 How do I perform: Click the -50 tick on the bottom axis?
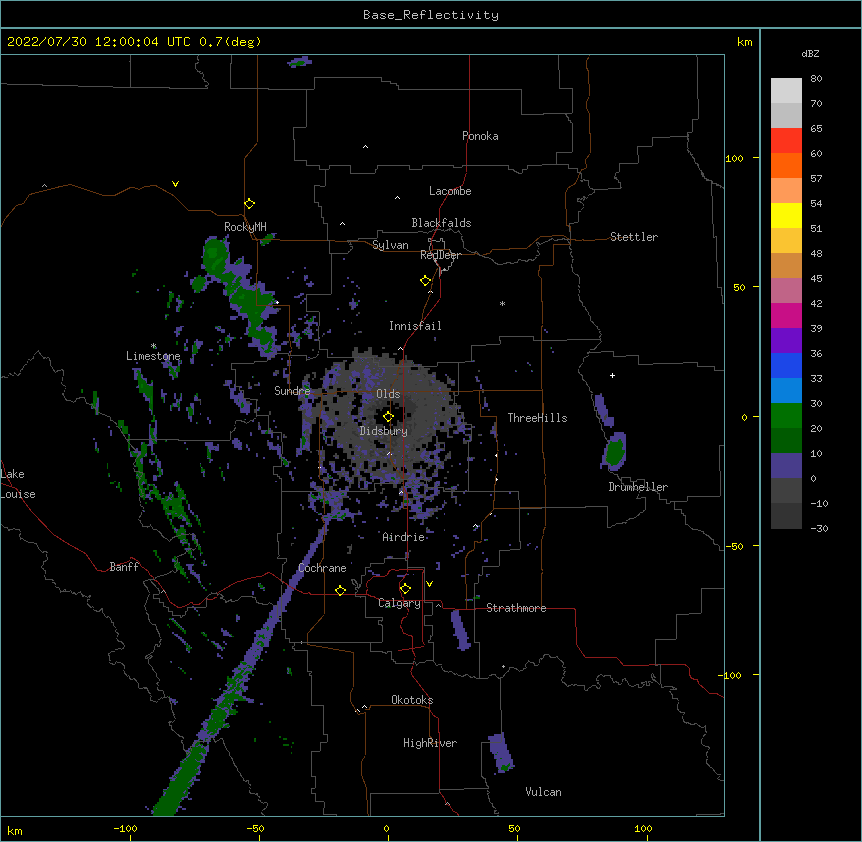click(x=255, y=828)
